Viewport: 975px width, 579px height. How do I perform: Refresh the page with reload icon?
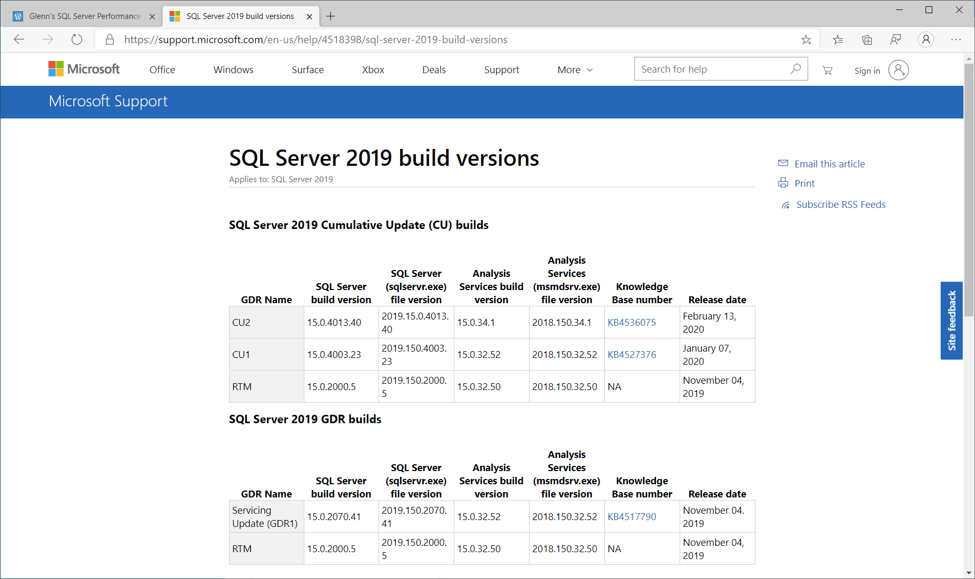point(76,39)
